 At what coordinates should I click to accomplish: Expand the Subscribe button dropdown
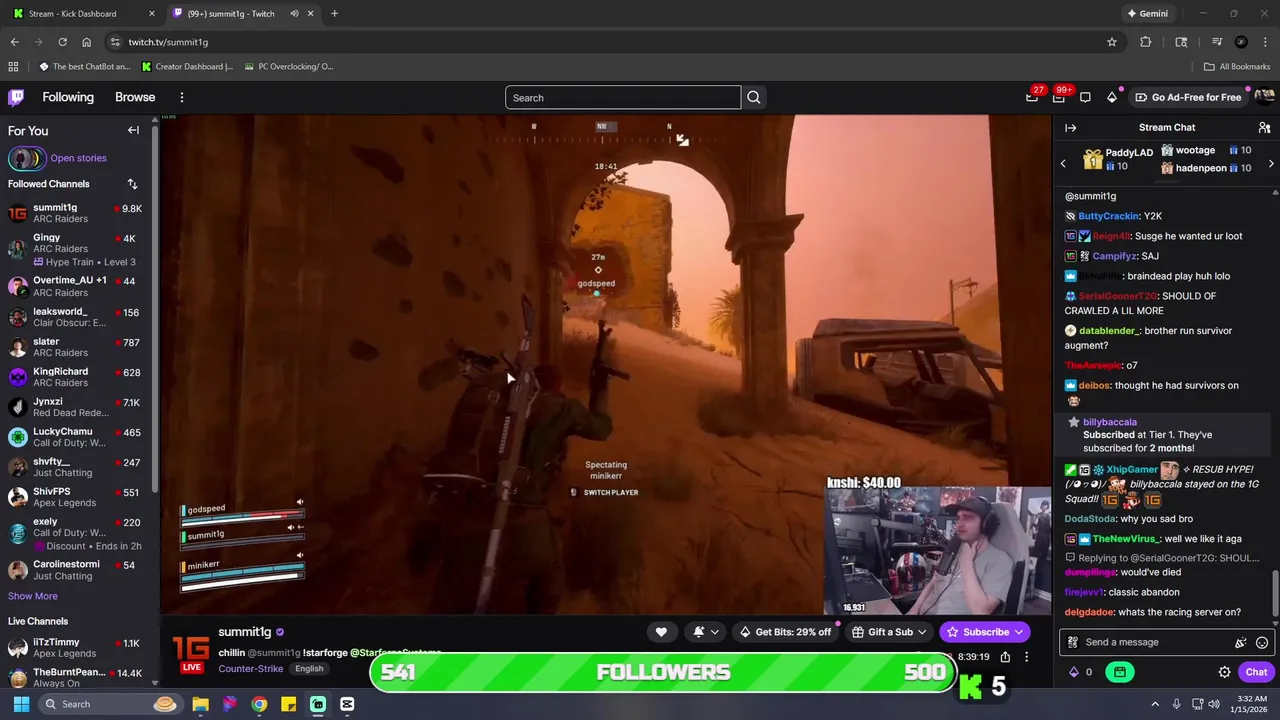[x=1018, y=632]
